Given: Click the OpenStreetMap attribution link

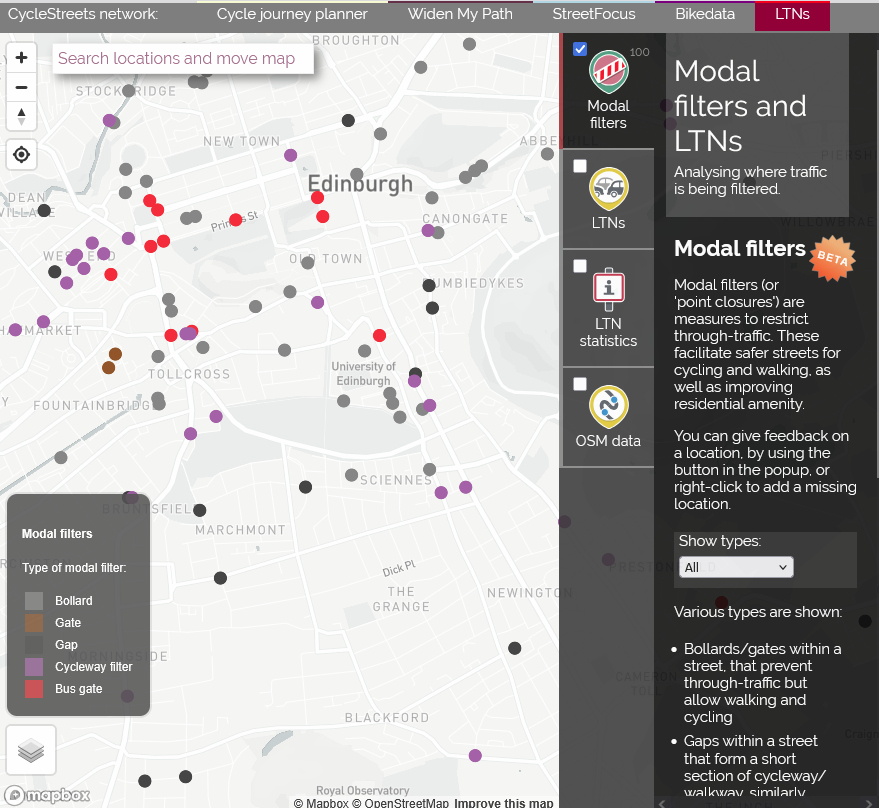Looking at the screenshot, I should pos(406,803).
